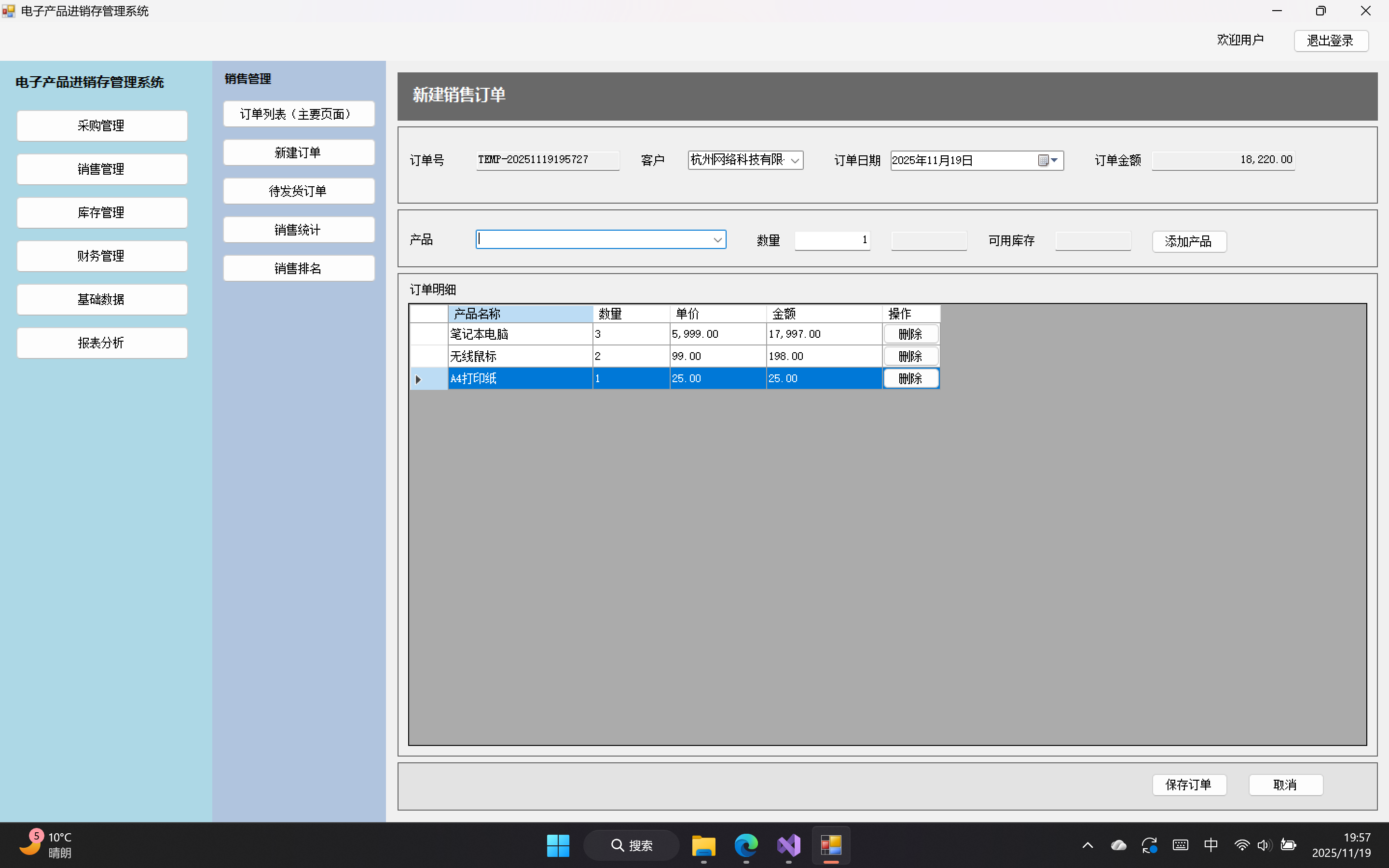Click the 数量 quantity input field
This screenshot has width=1389, height=868.
click(x=832, y=240)
